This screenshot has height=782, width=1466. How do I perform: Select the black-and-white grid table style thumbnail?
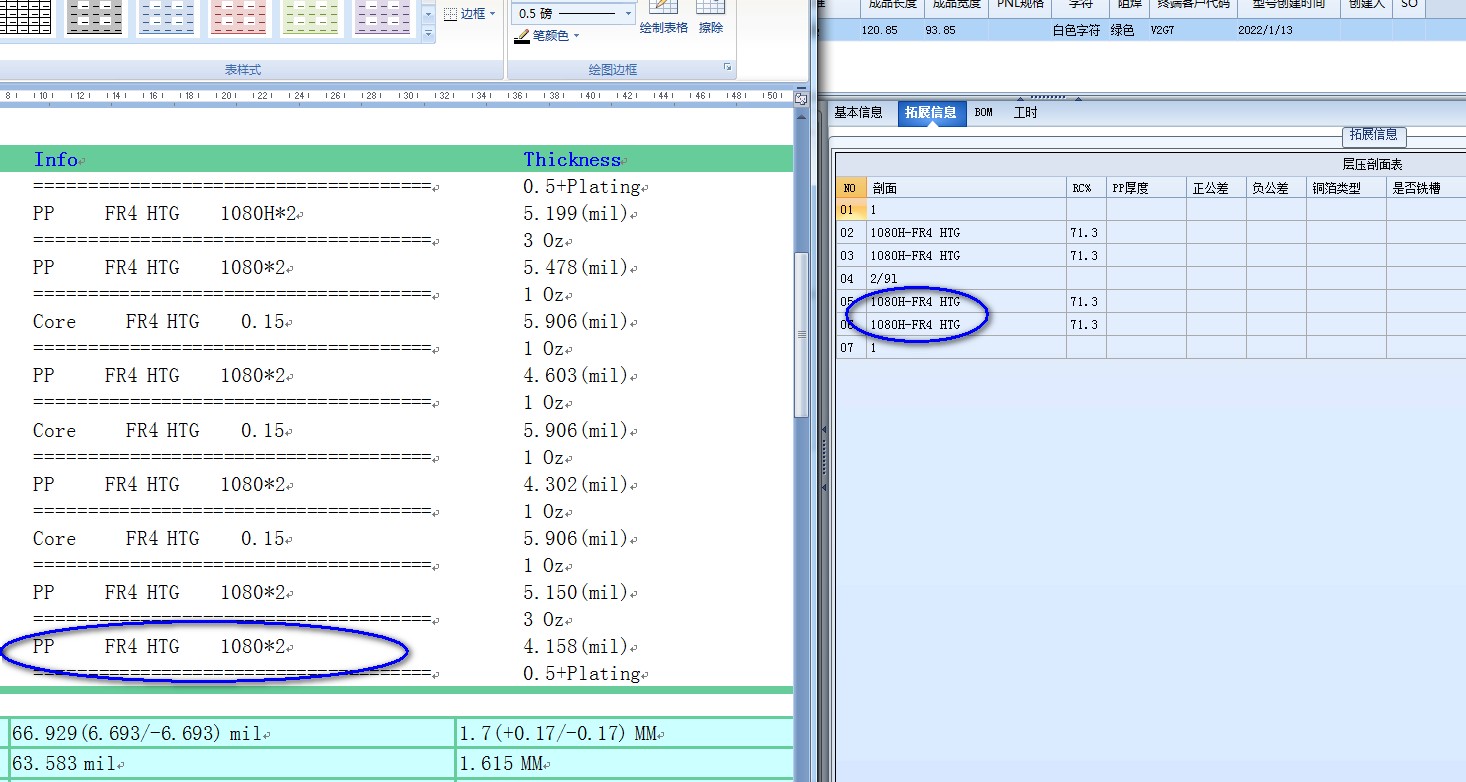pos(25,17)
